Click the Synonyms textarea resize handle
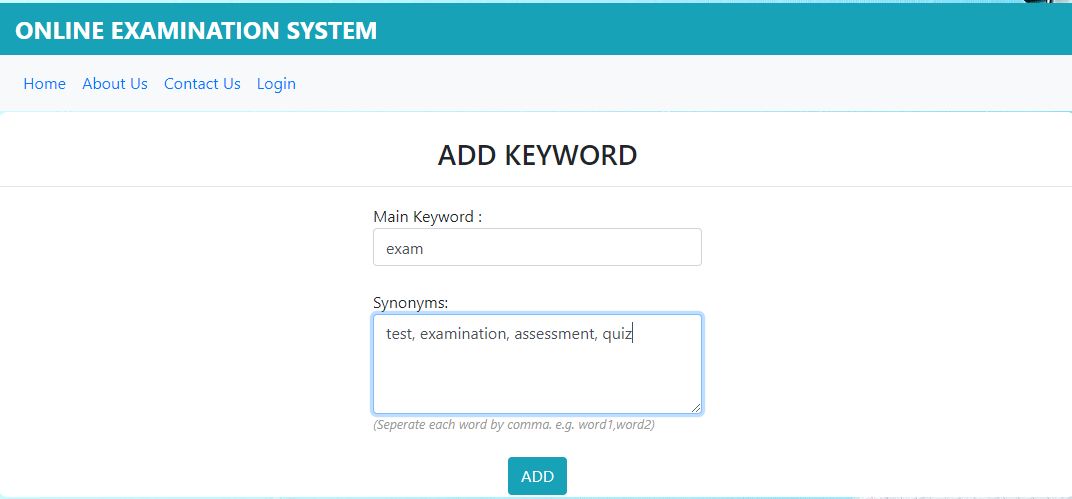The height and width of the screenshot is (499, 1072). (695, 407)
